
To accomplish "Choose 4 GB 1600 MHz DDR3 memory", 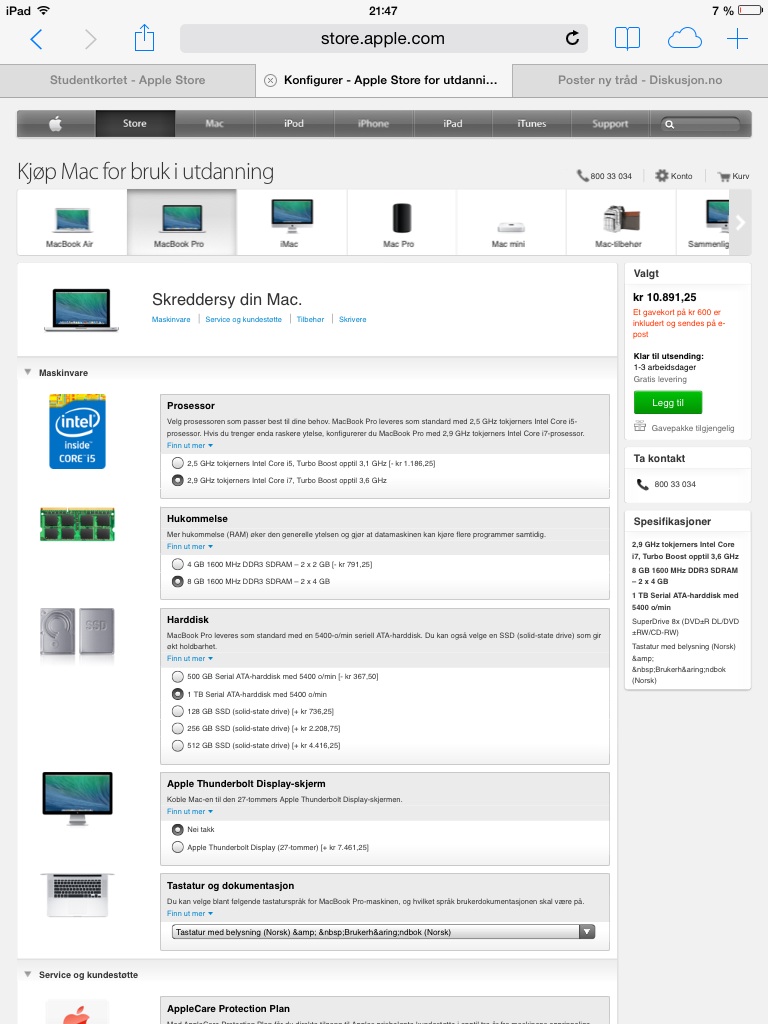I will pyautogui.click(x=177, y=564).
